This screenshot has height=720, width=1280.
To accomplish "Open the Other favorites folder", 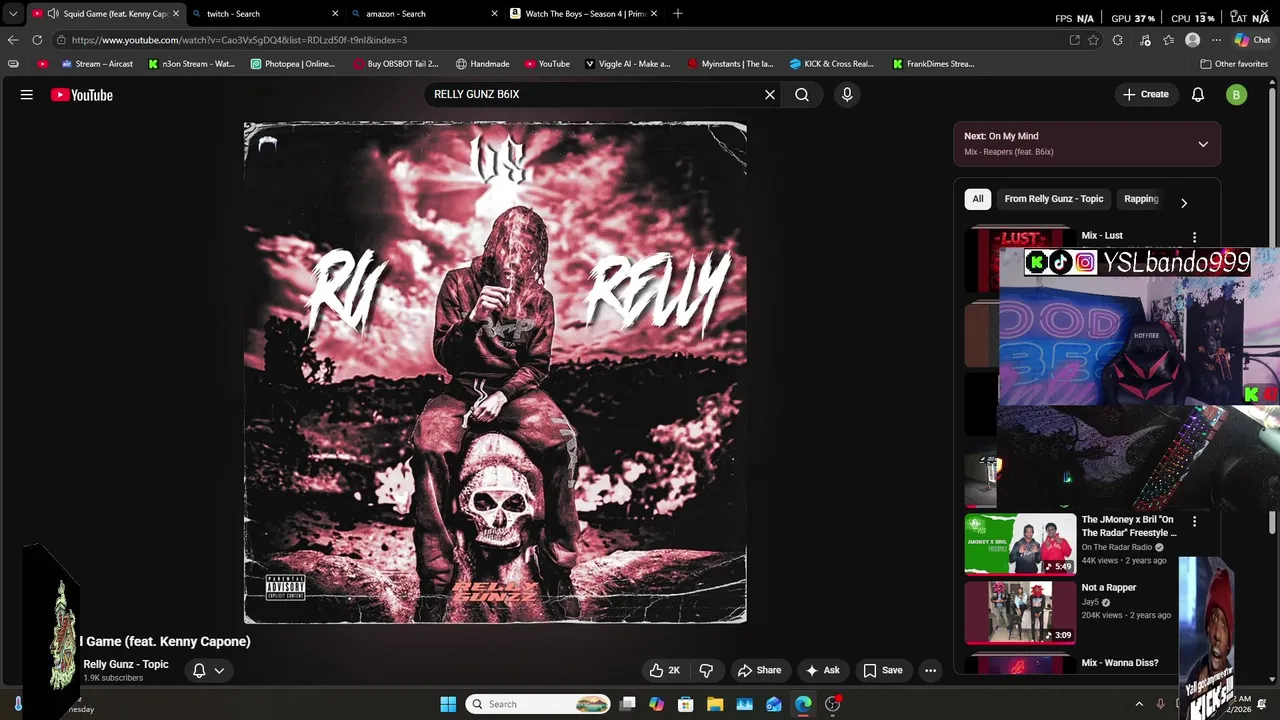I will tap(1234, 64).
